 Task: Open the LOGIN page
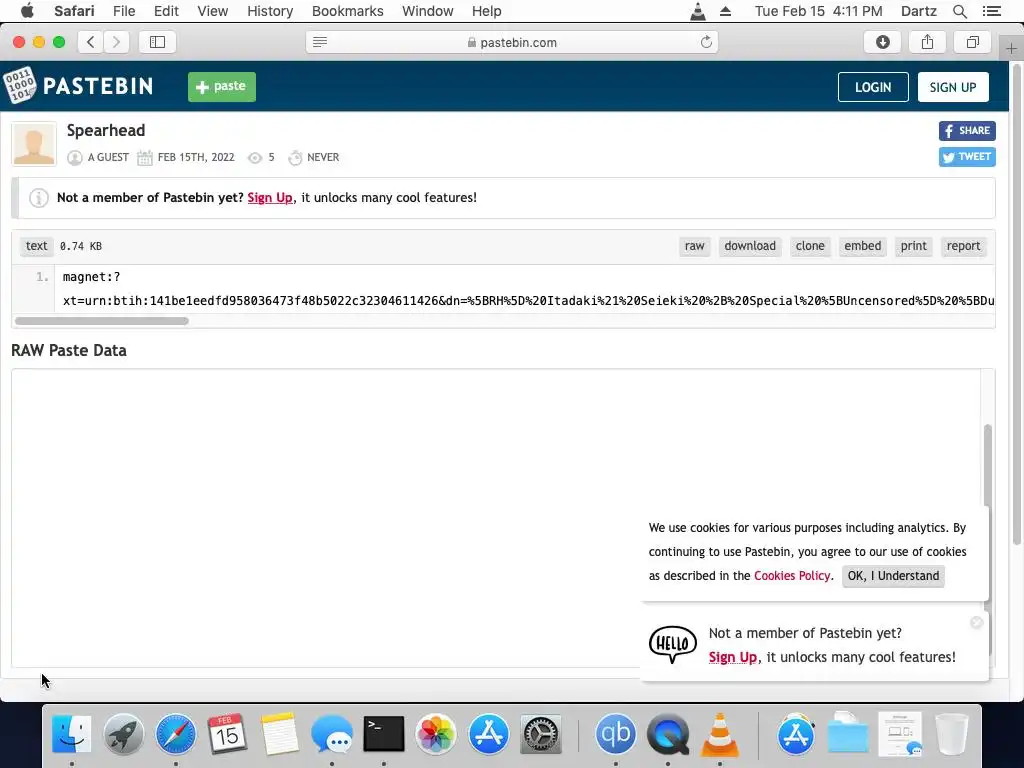[872, 87]
